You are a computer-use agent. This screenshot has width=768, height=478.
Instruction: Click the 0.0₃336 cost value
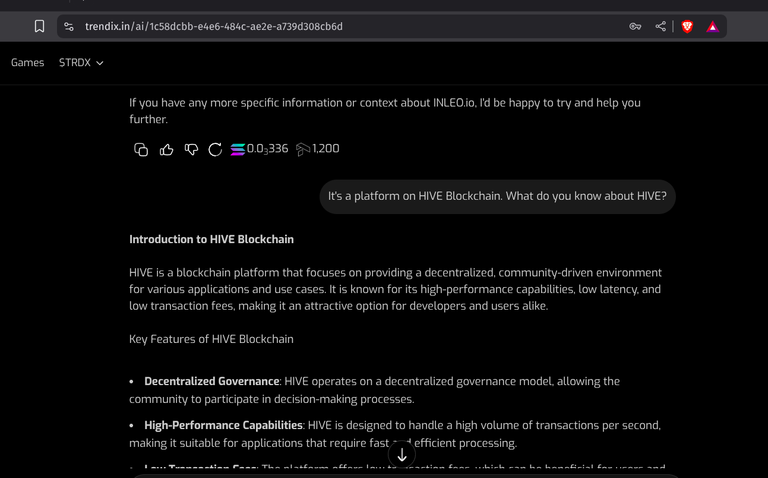[267, 149]
